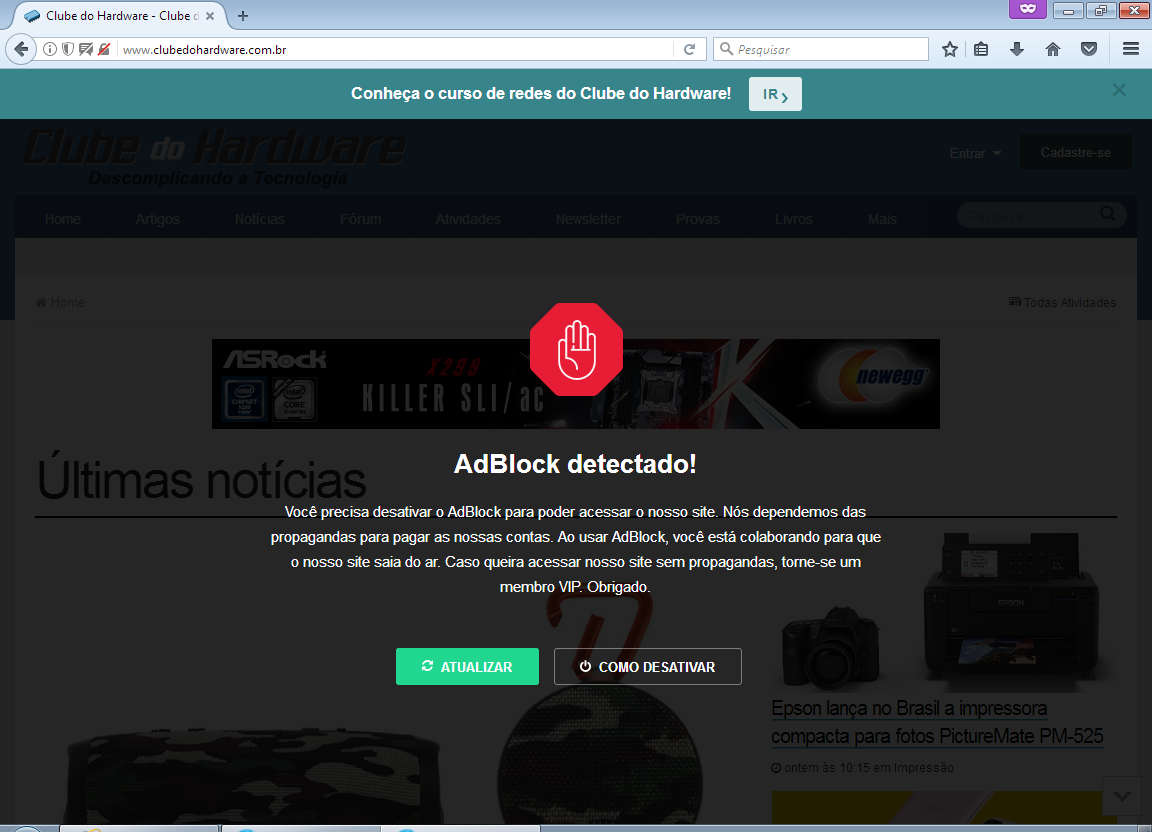Viewport: 1152px width, 832px height.
Task: Click the private browsing mask icon
Action: coord(1027,10)
